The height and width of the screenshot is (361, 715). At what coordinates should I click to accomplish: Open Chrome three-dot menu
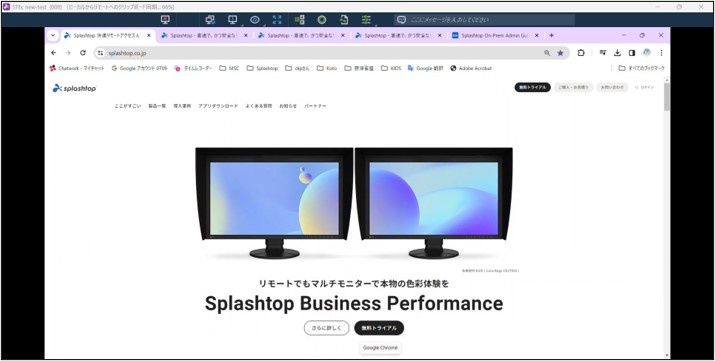pos(661,53)
